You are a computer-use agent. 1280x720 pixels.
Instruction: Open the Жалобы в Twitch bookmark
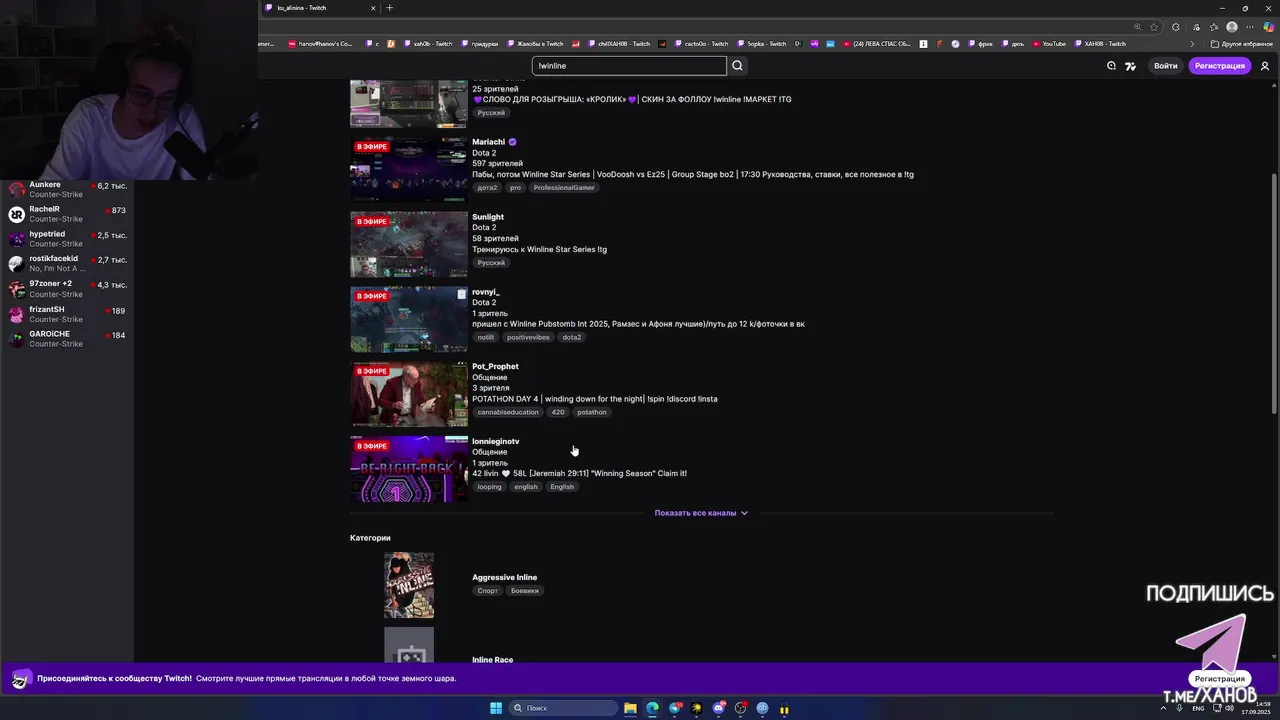535,44
